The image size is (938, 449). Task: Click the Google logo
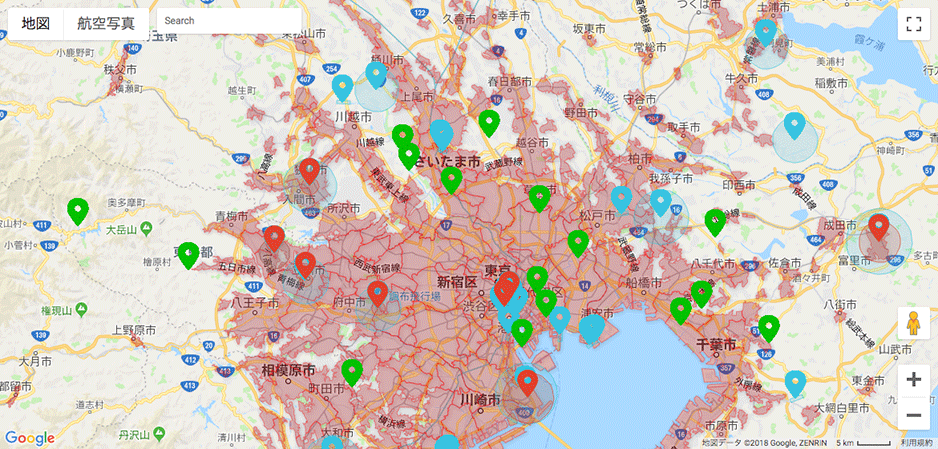(x=30, y=437)
